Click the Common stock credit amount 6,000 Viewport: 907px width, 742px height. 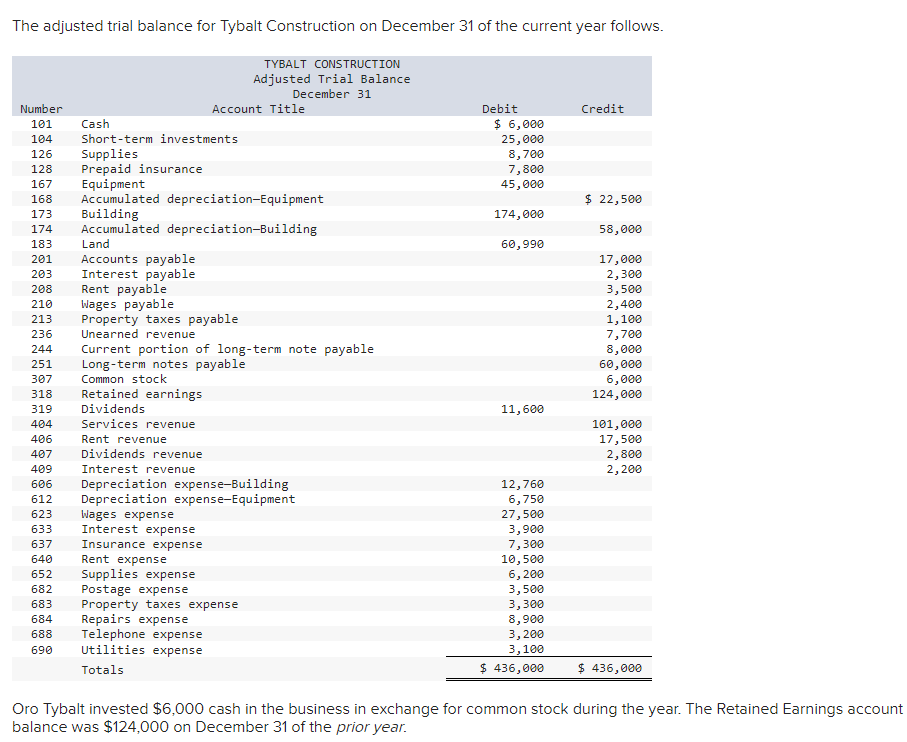pos(626,379)
